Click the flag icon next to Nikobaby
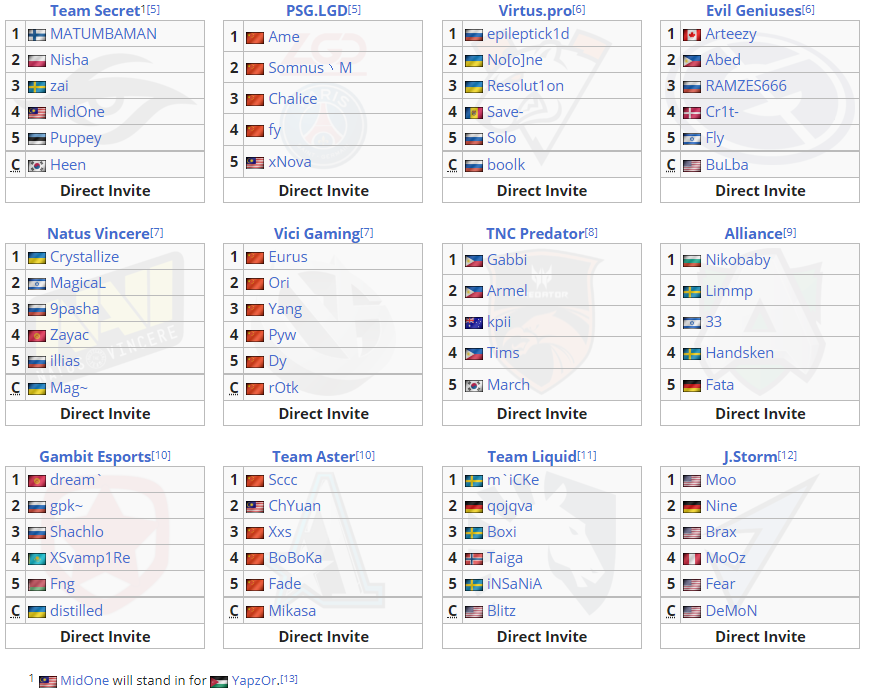This screenshot has width=869, height=700. (692, 260)
